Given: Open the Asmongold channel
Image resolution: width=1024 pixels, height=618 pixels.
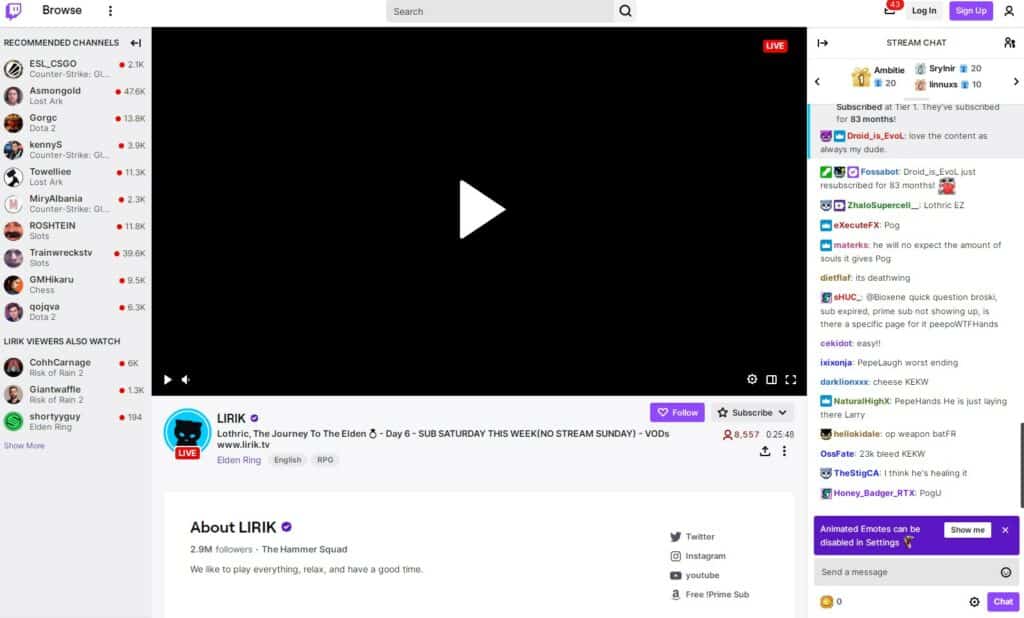Looking at the screenshot, I should pyautogui.click(x=75, y=95).
